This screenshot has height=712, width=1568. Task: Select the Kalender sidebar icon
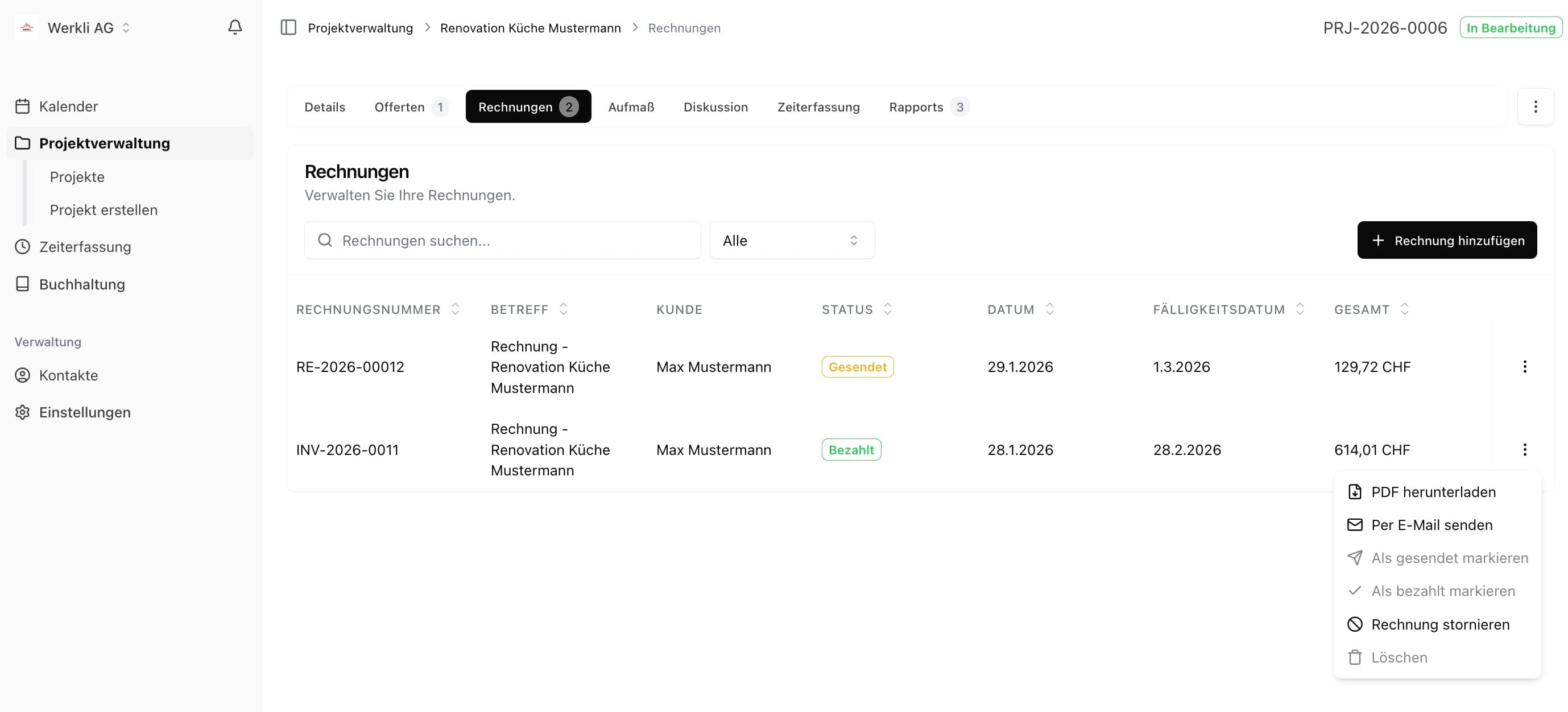tap(23, 106)
